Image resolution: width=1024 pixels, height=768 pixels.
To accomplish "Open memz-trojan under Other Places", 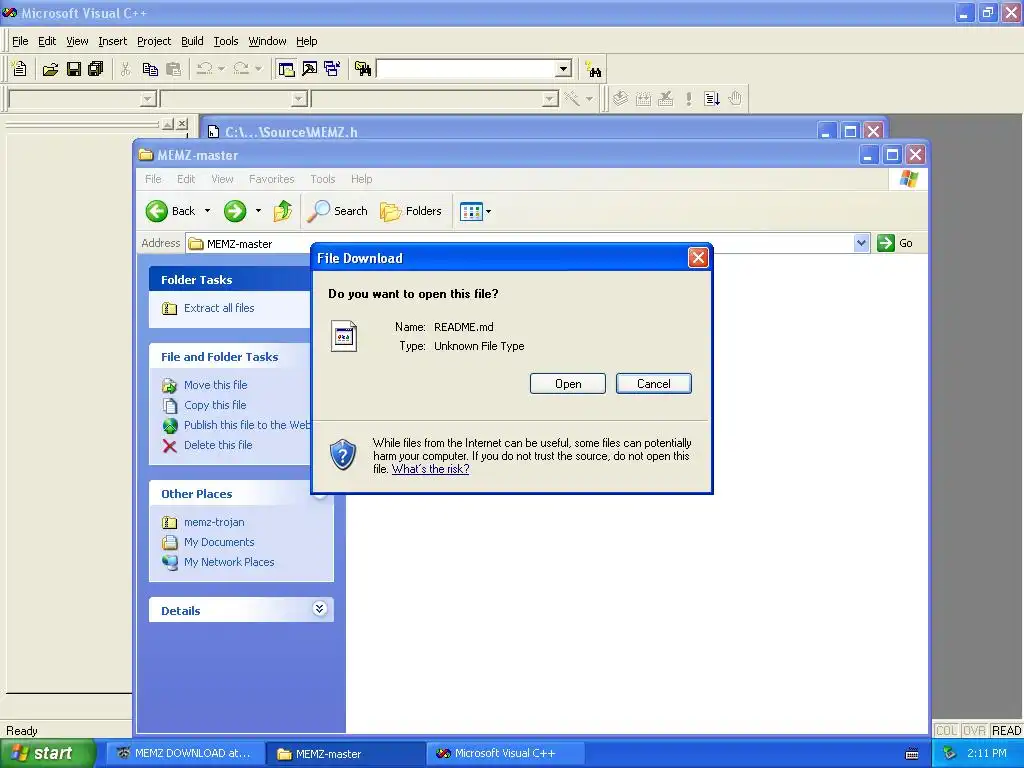I will pos(214,522).
